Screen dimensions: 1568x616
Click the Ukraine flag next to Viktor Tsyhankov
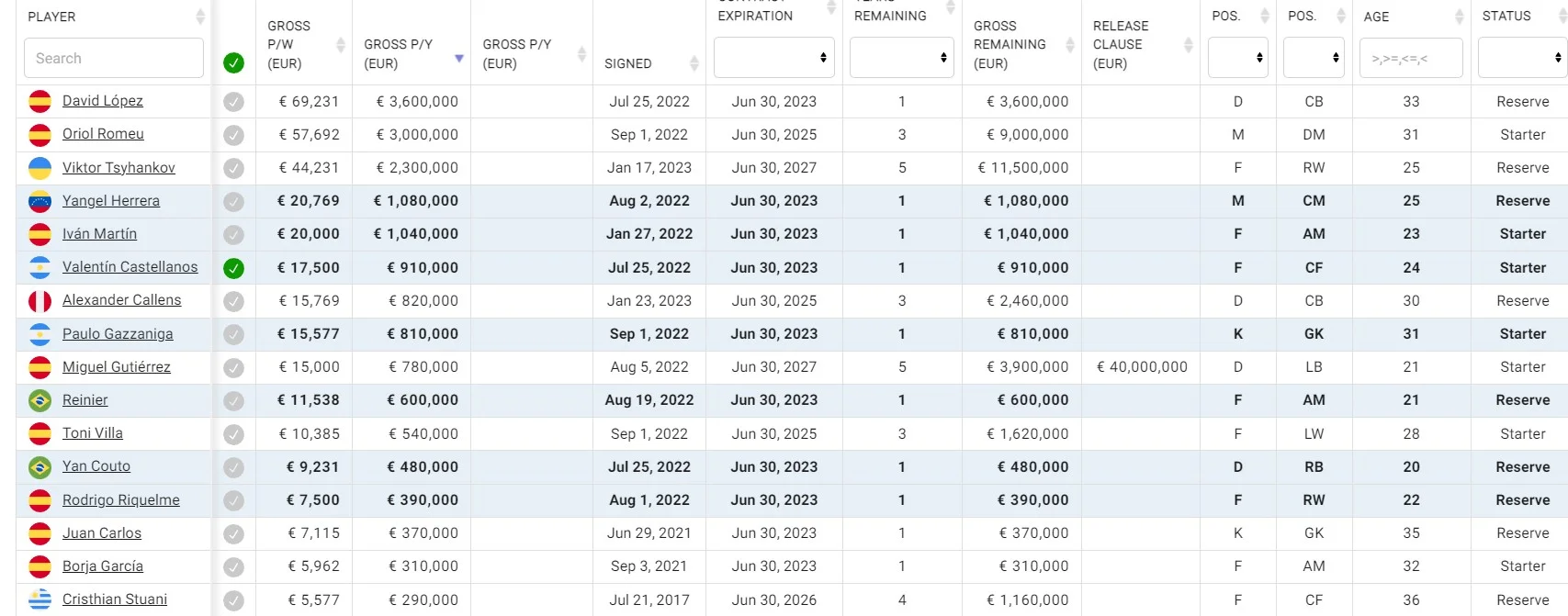[39, 168]
